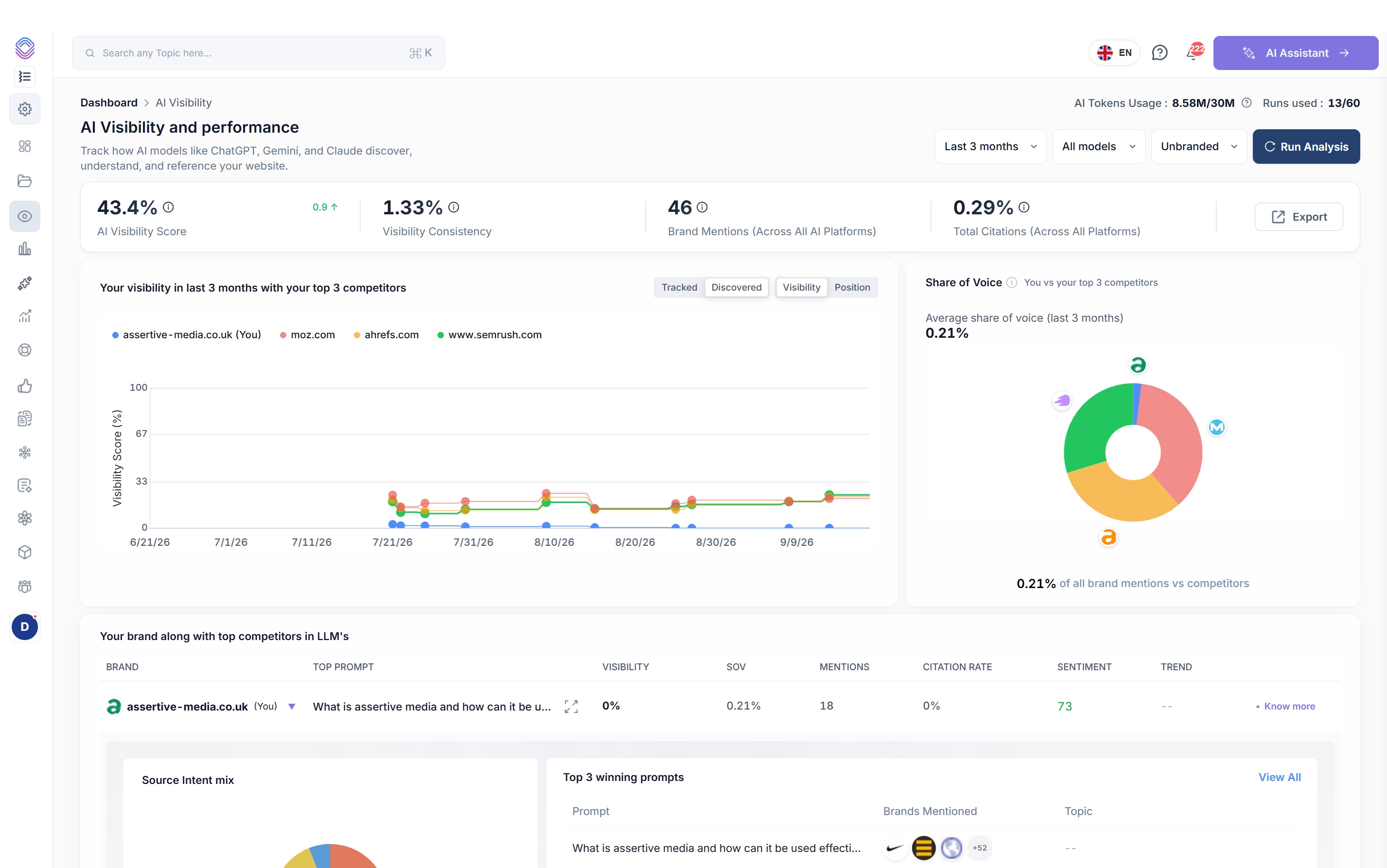Open the D user avatar in sidebar
Viewport: 1387px width, 868px height.
coord(25,627)
